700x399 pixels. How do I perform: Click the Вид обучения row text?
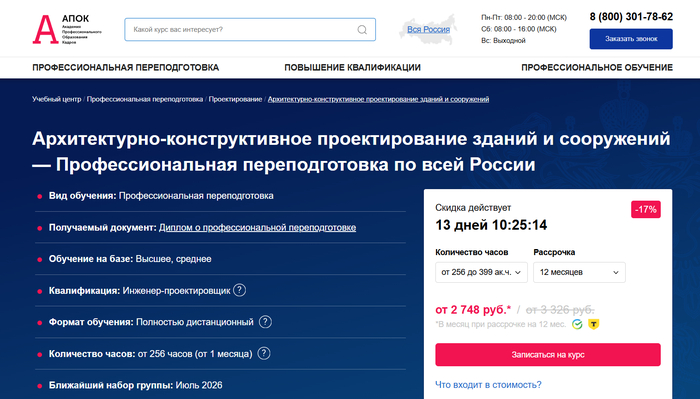pyautogui.click(x=161, y=196)
